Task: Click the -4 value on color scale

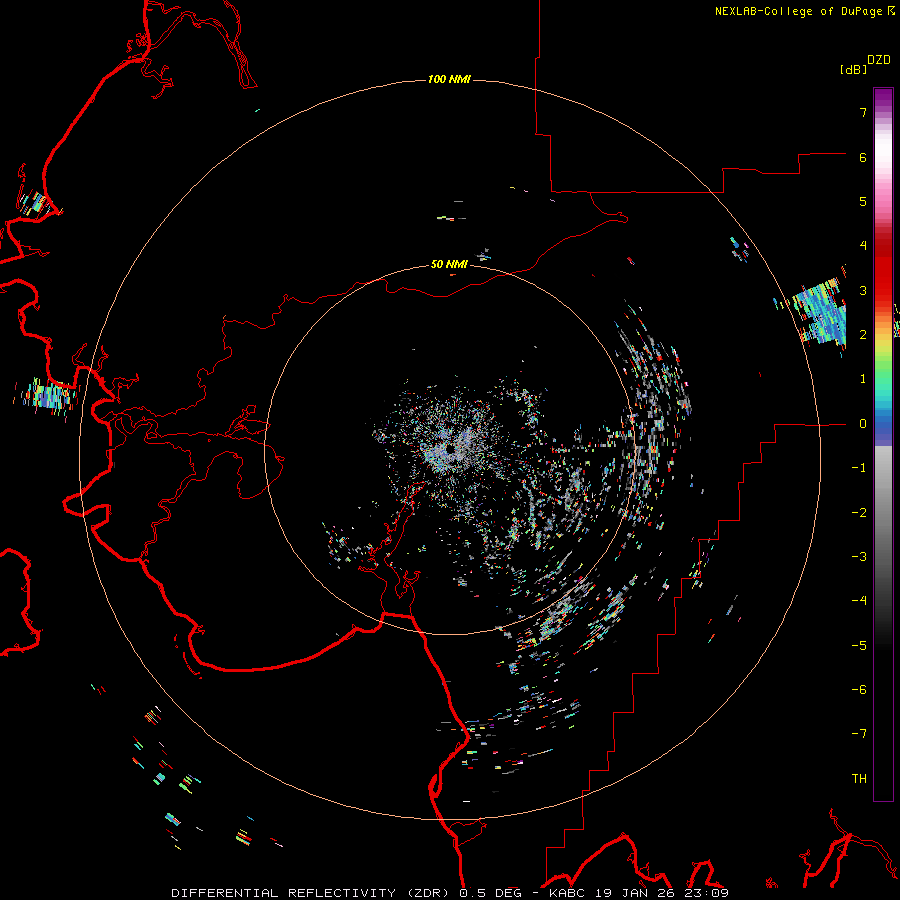Action: tap(859, 601)
